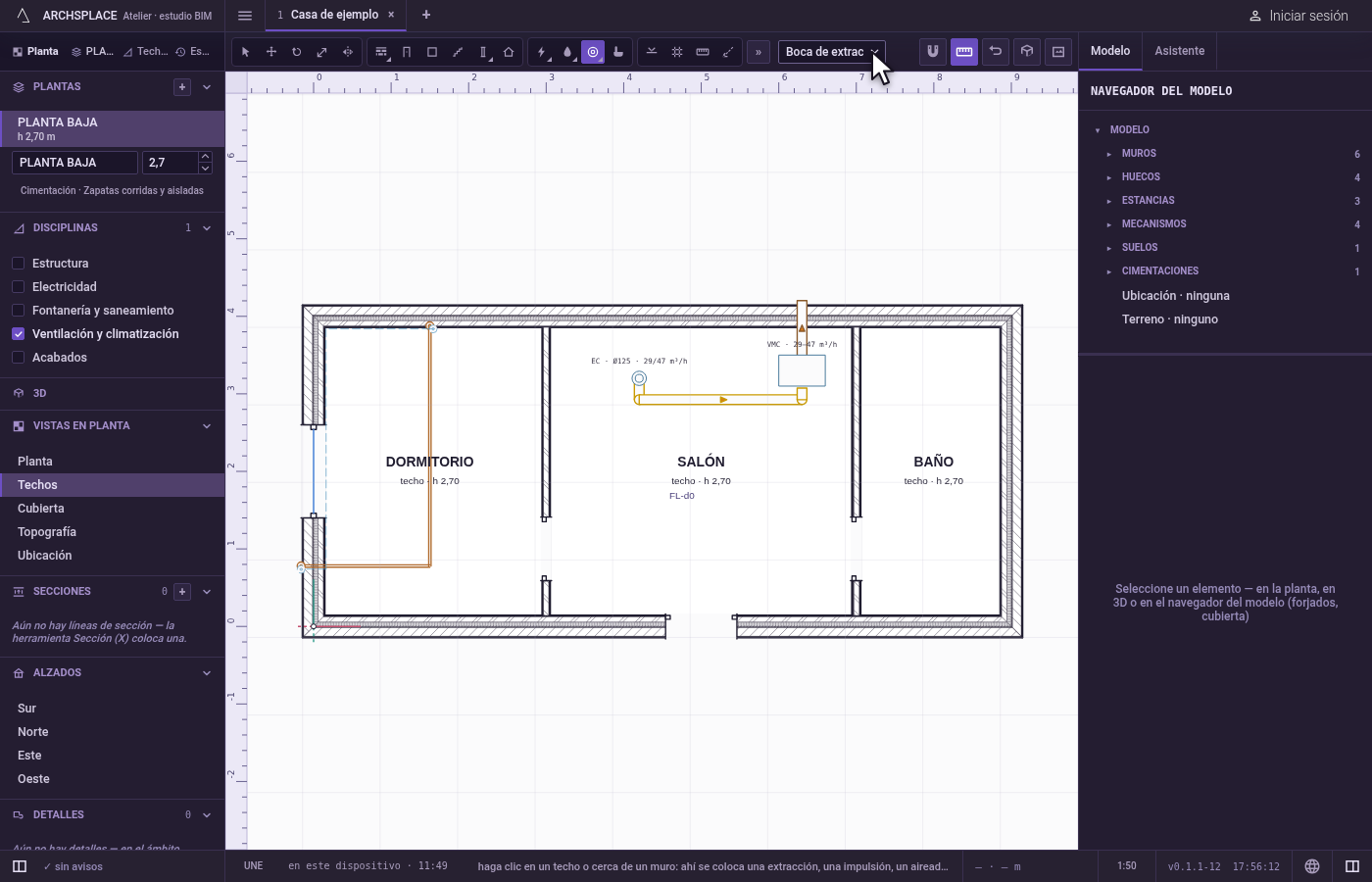1372x882 pixels.
Task: Uncheck Ventilación y climatización
Action: pyautogui.click(x=18, y=334)
